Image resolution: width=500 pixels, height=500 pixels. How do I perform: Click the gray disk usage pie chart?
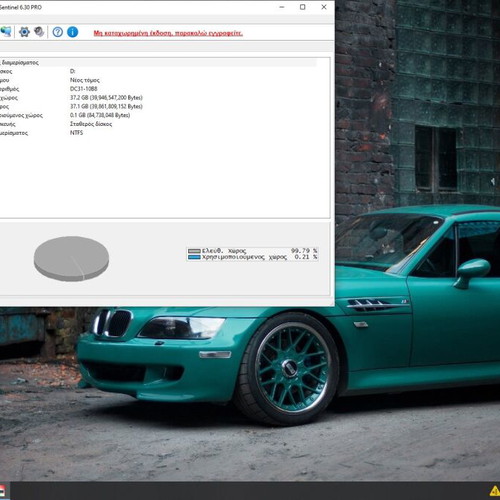pos(71,259)
